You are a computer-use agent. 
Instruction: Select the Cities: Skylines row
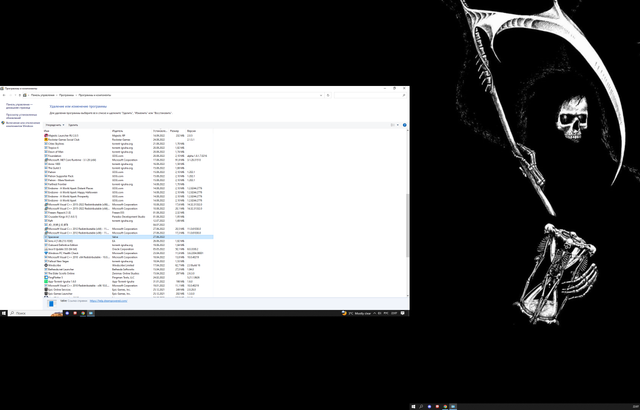[128, 144]
